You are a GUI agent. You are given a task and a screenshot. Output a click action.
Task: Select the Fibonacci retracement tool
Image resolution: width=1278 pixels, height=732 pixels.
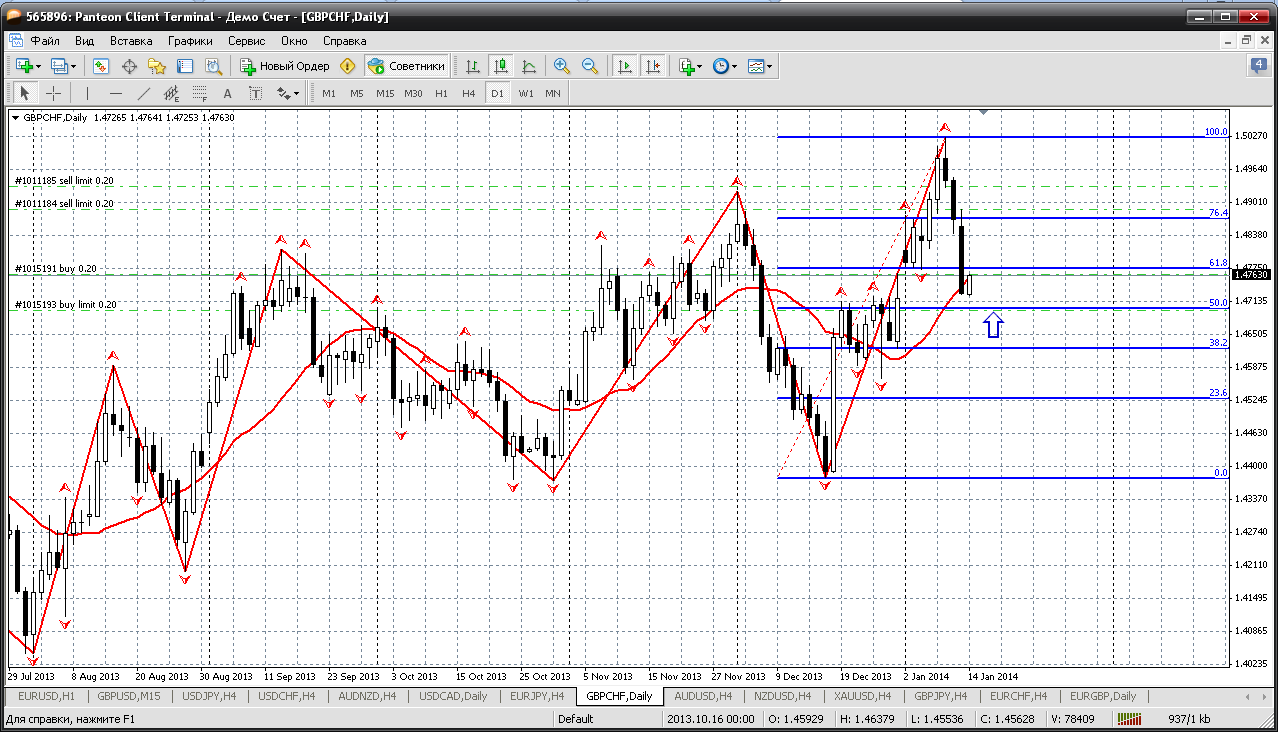tap(200, 93)
